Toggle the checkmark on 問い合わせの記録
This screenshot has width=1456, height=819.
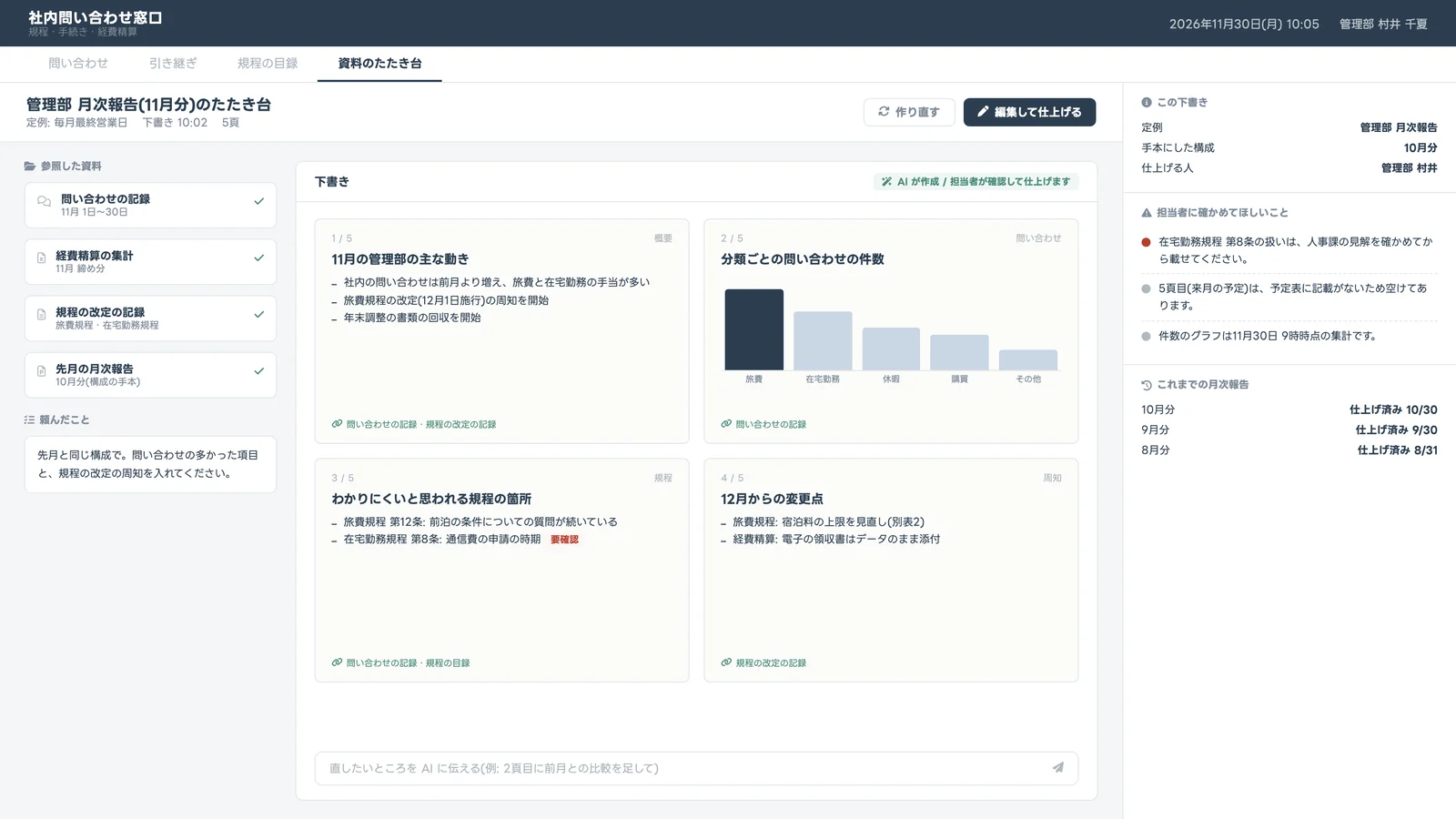click(259, 201)
